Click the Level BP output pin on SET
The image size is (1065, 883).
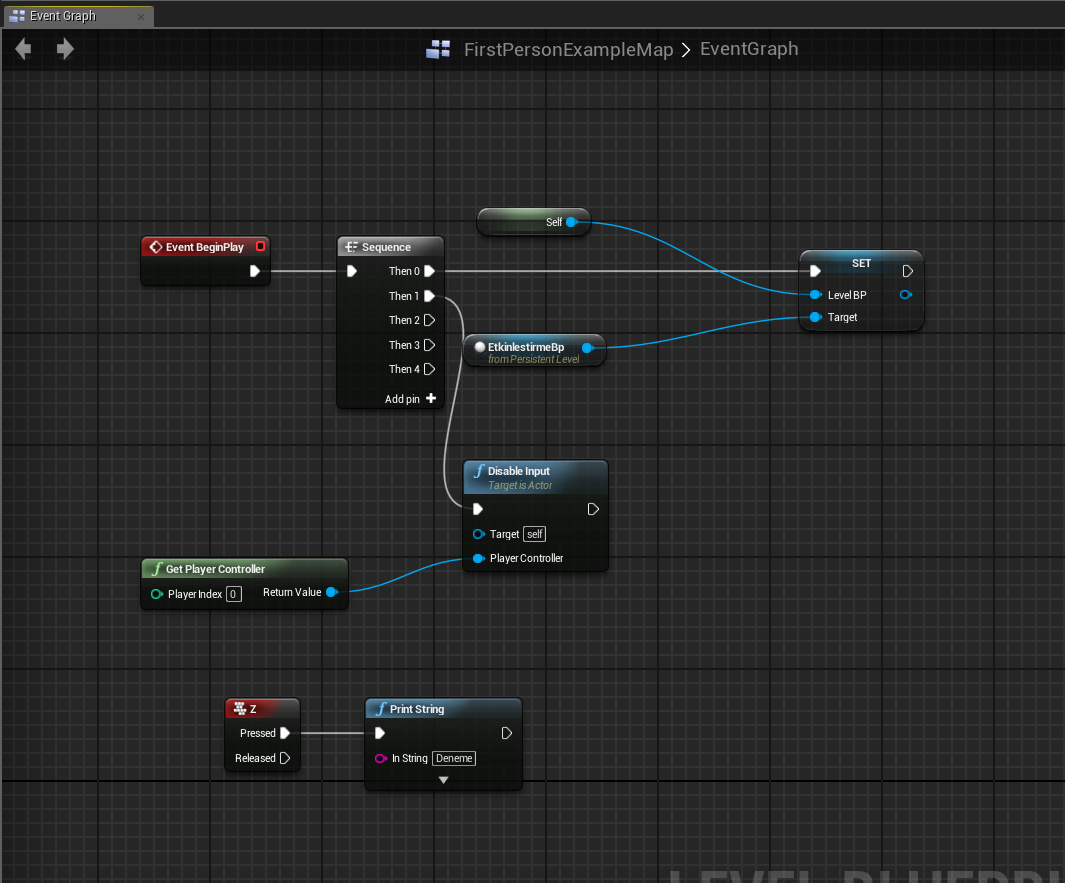coord(906,295)
